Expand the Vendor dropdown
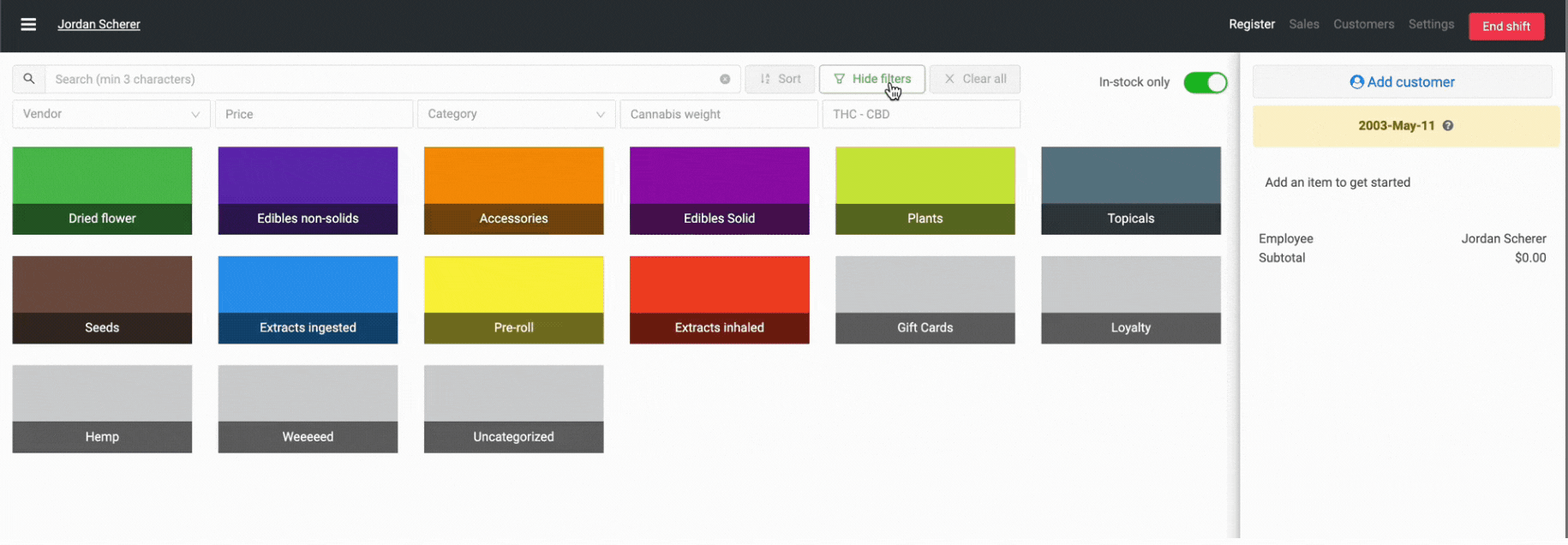Screen dimensions: 1568x545 point(111,114)
